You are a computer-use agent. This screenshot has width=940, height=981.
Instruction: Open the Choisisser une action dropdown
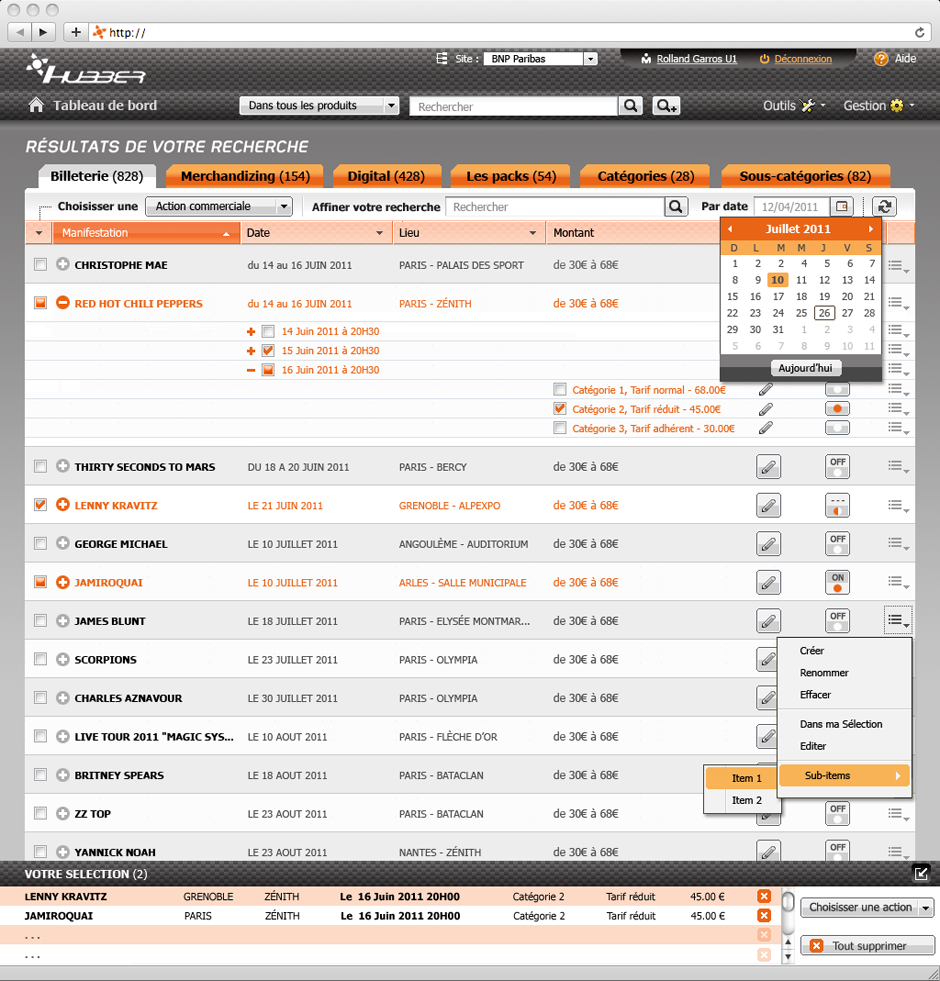tap(867, 907)
